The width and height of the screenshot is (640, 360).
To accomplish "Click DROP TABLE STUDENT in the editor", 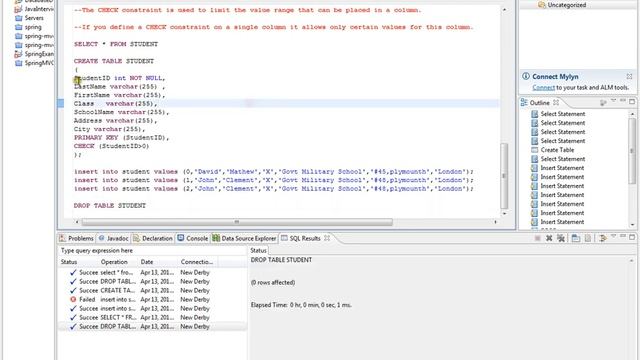I will tap(110, 206).
